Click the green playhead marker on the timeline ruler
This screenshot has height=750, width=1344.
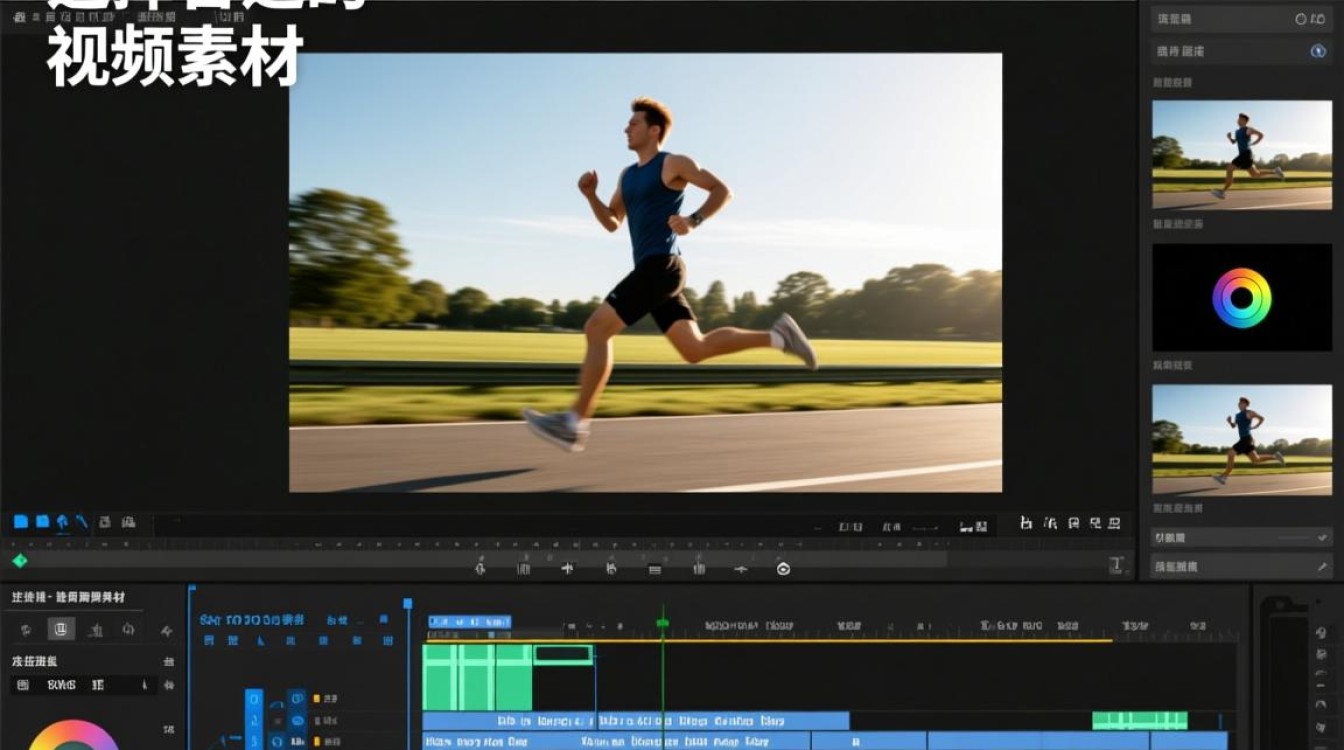(x=662, y=623)
